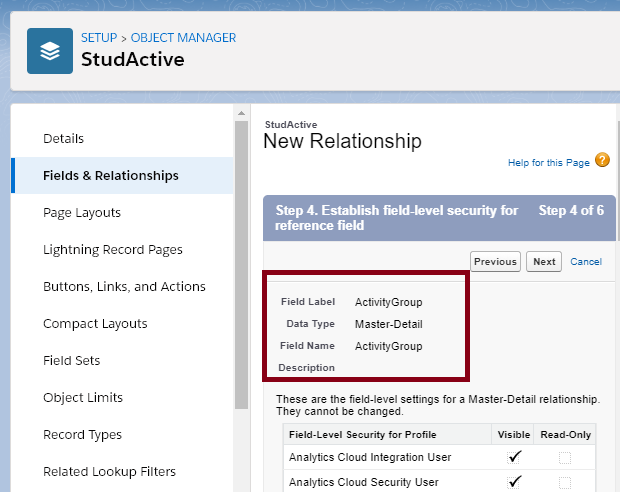The height and width of the screenshot is (492, 638).
Task: Open Object Limits
Action: (x=83, y=398)
